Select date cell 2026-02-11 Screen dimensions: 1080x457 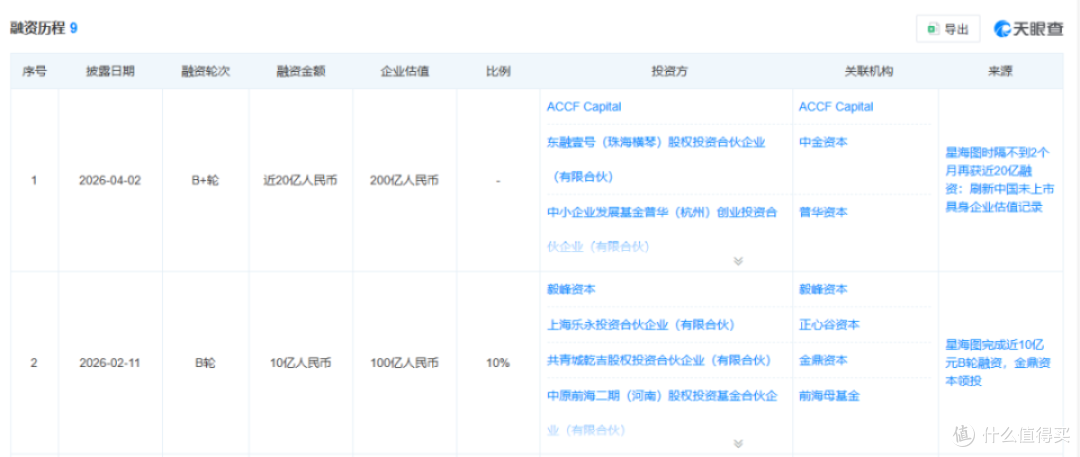click(110, 363)
